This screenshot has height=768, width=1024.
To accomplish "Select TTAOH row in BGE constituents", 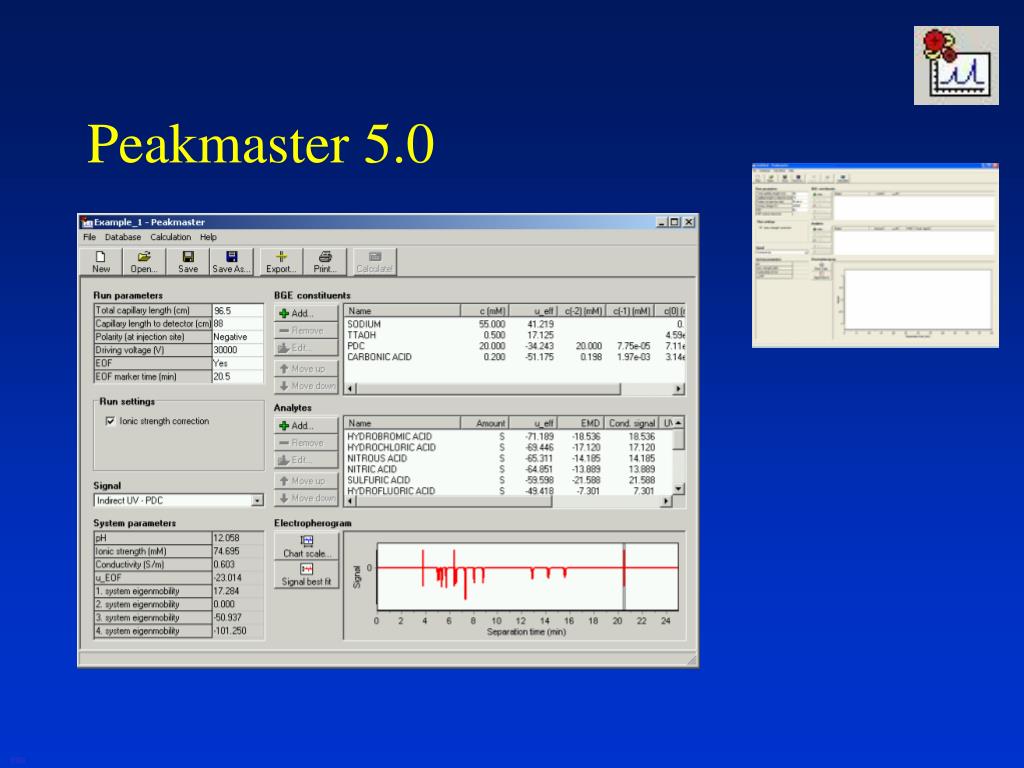I will point(515,335).
